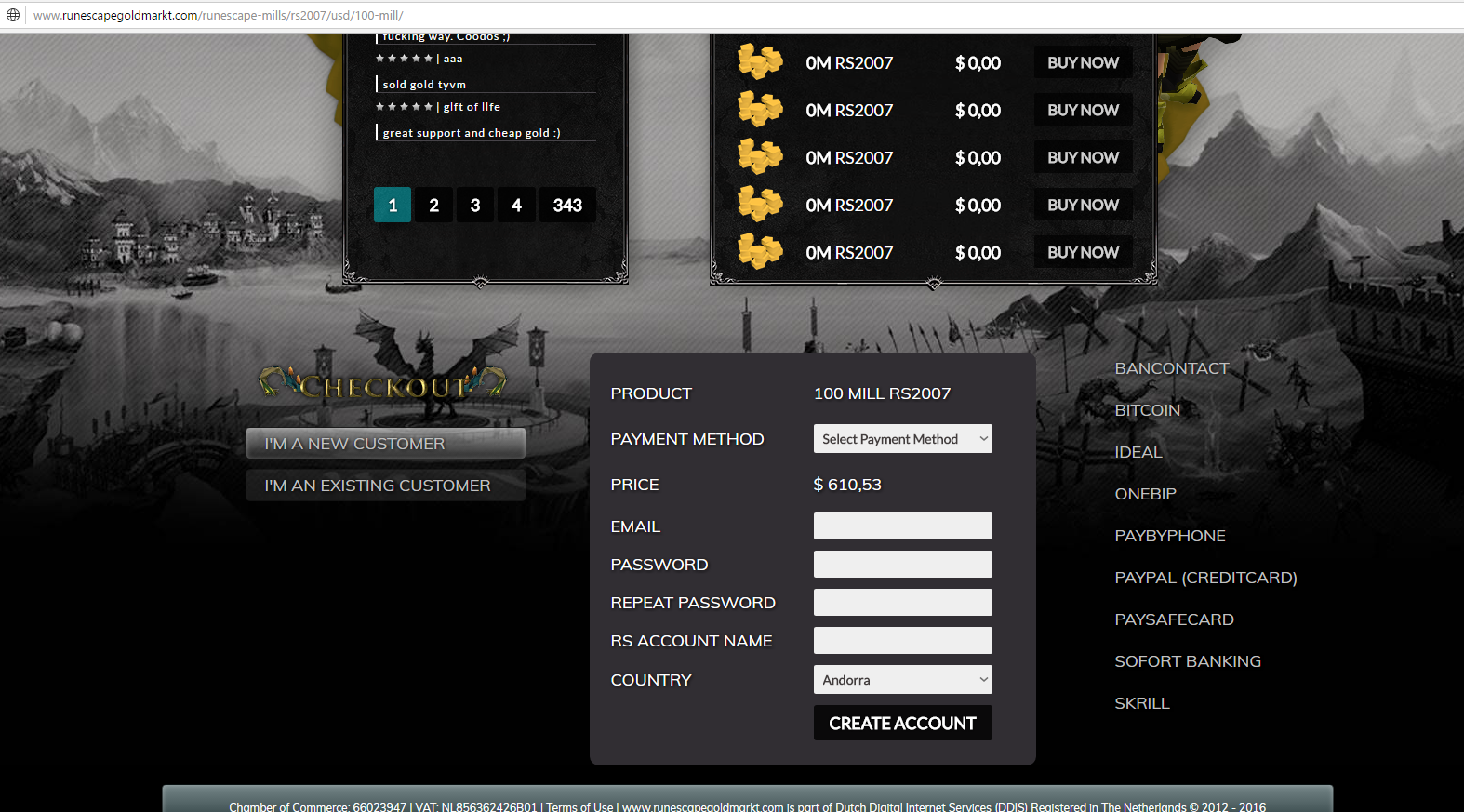Focus the RS ACCOUNT NAME field

click(903, 641)
